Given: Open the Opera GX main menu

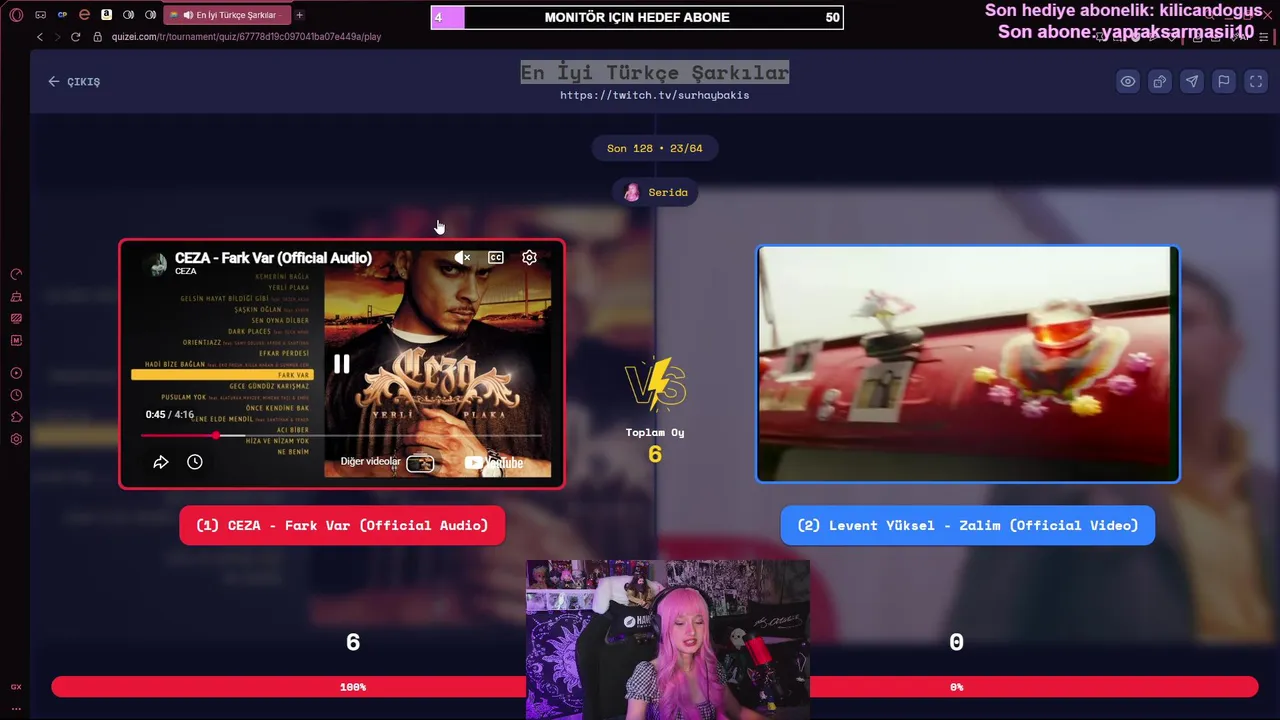Looking at the screenshot, I should 16,15.
